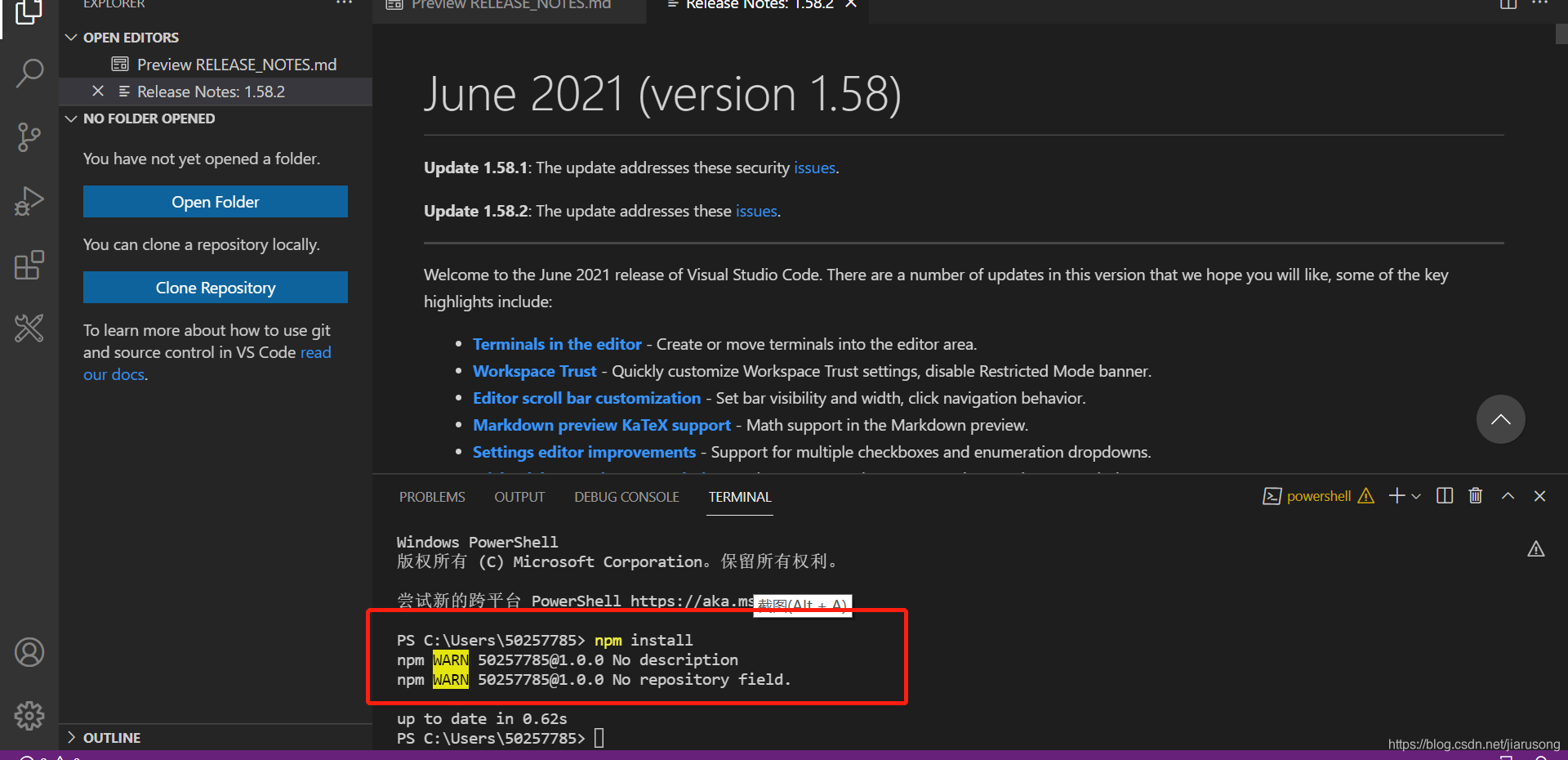This screenshot has height=760, width=1568.
Task: Create a new terminal with plus icon
Action: pos(1397,496)
